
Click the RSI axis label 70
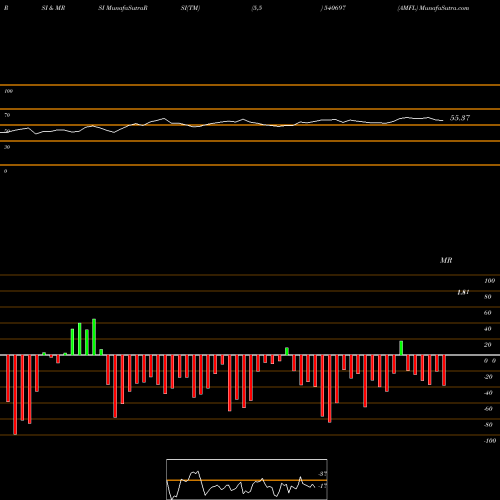[x=7, y=115]
